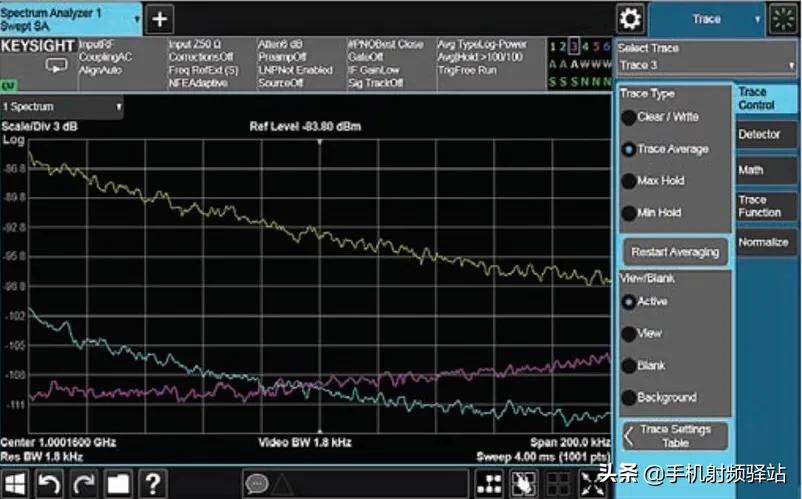Open system settings gear icon

tap(630, 19)
